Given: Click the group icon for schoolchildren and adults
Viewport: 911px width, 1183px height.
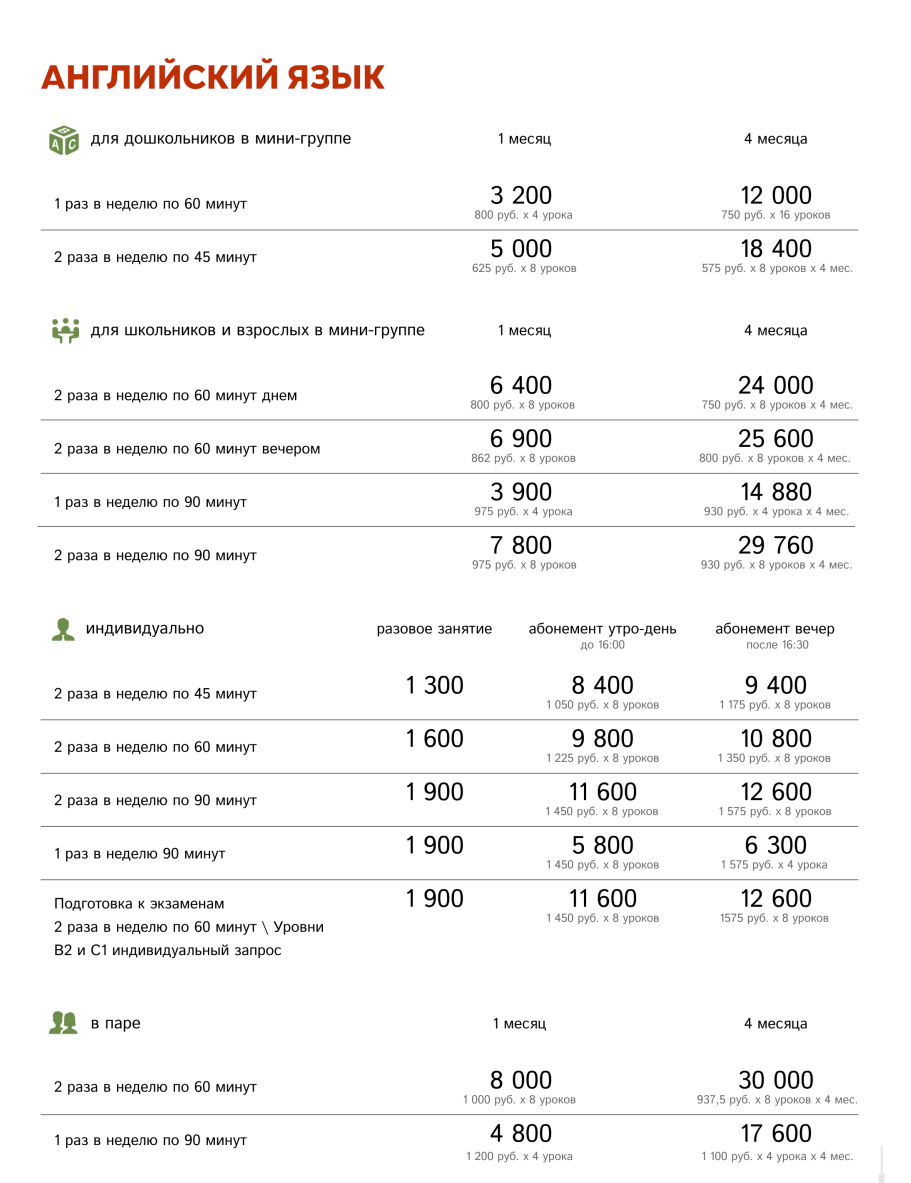Looking at the screenshot, I should pyautogui.click(x=64, y=330).
